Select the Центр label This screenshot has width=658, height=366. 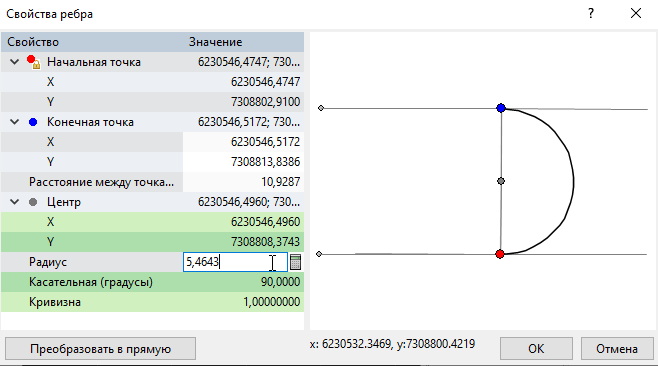point(64,202)
